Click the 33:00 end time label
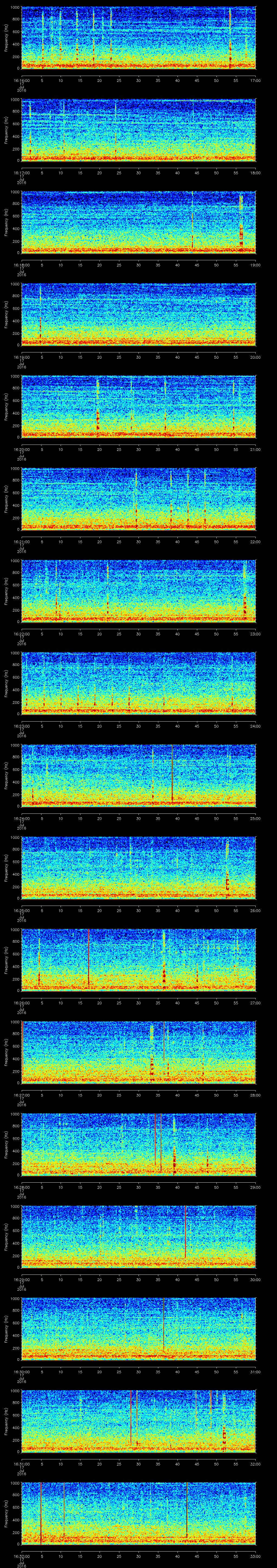Viewport: 277px width, 1568px height. click(256, 1556)
